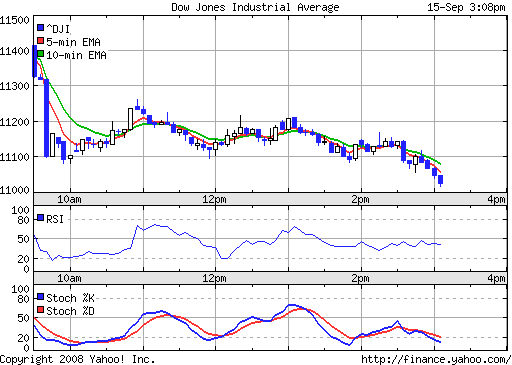Image resolution: width=512 pixels, height=365 pixels.
Task: Click the RSI axis value 50
Action: coord(24,239)
